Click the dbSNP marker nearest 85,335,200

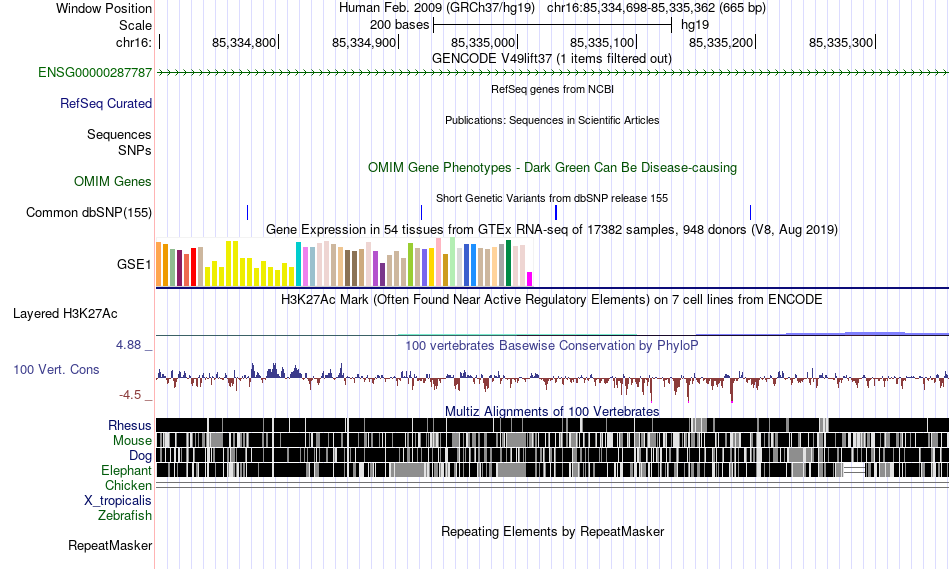(750, 213)
